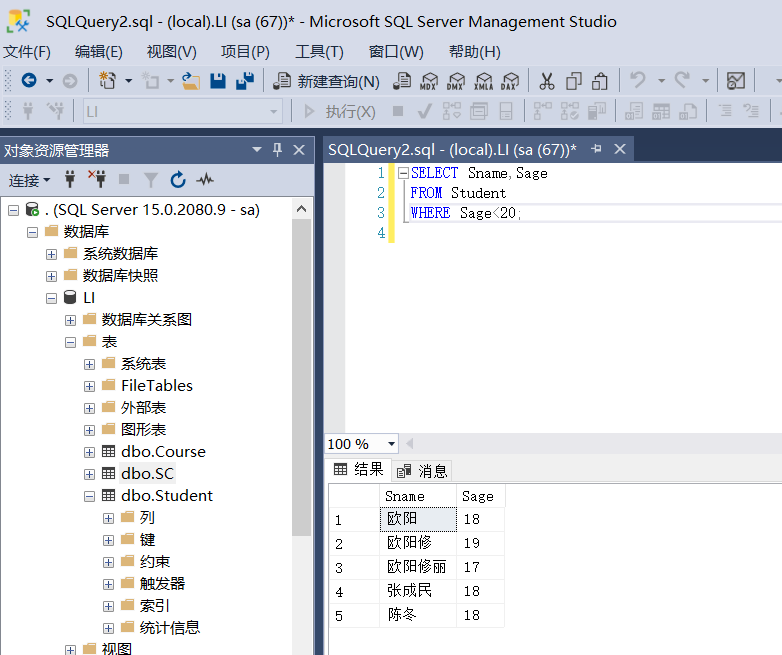Image resolution: width=782 pixels, height=655 pixels.
Task: Open the 项目(P) menu
Action: tap(245, 52)
